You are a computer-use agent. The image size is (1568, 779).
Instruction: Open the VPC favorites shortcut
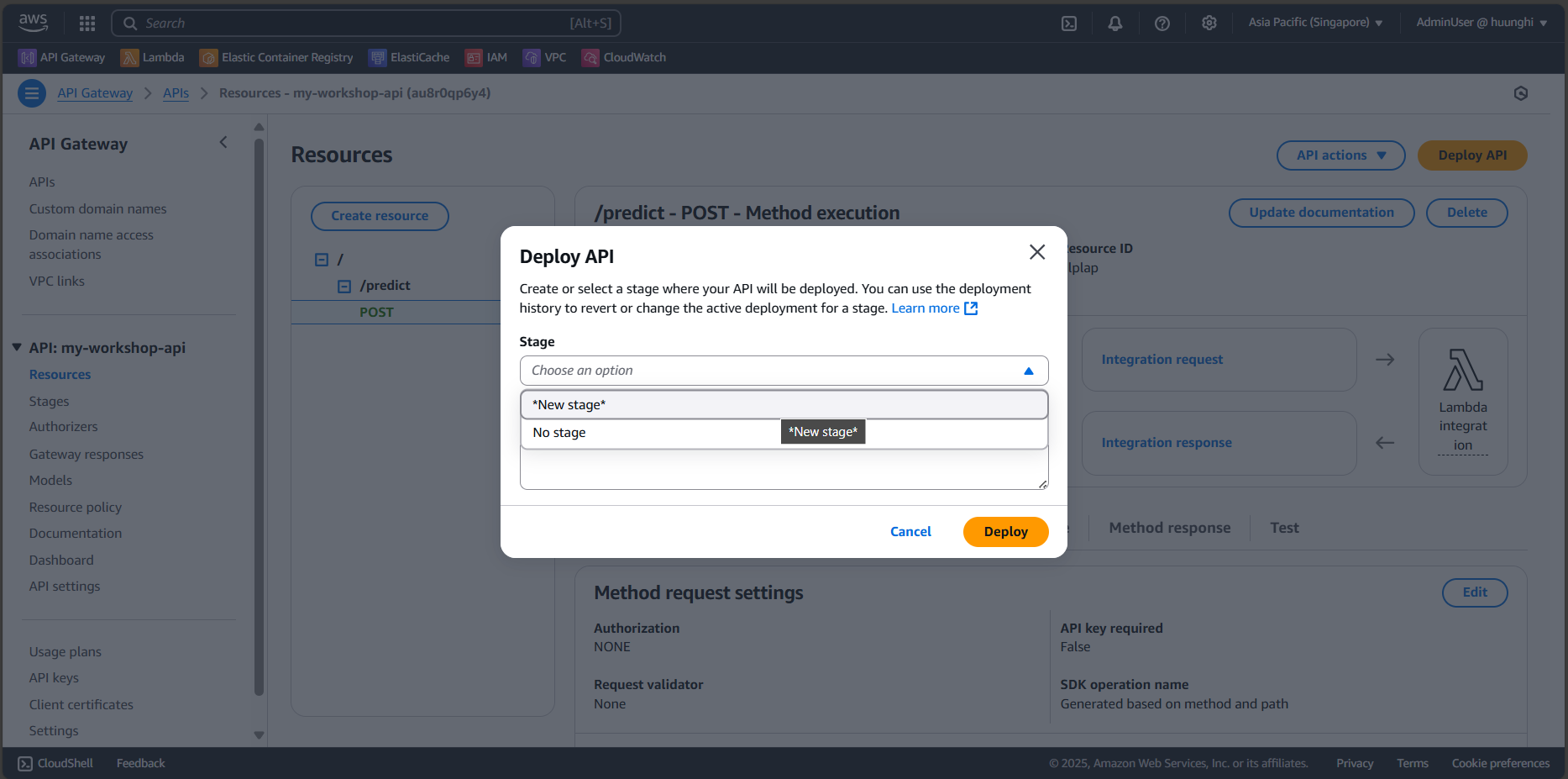coord(544,57)
